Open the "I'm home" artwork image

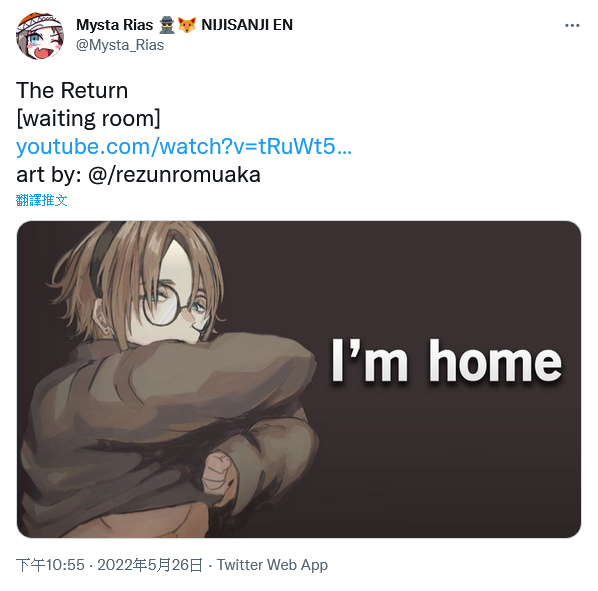299,379
